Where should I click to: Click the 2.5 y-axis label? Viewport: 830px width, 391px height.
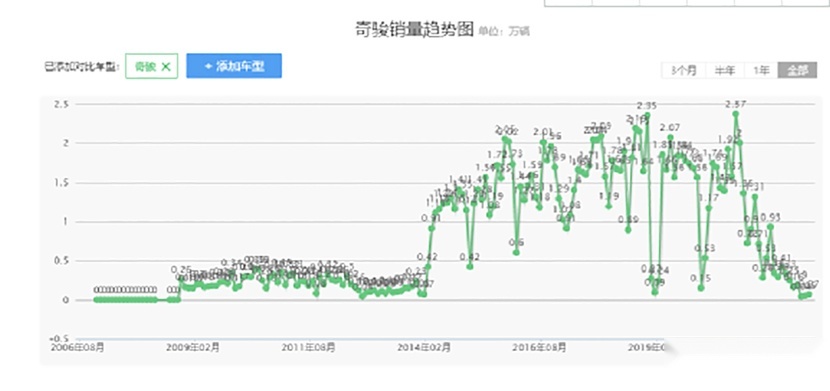pos(61,104)
